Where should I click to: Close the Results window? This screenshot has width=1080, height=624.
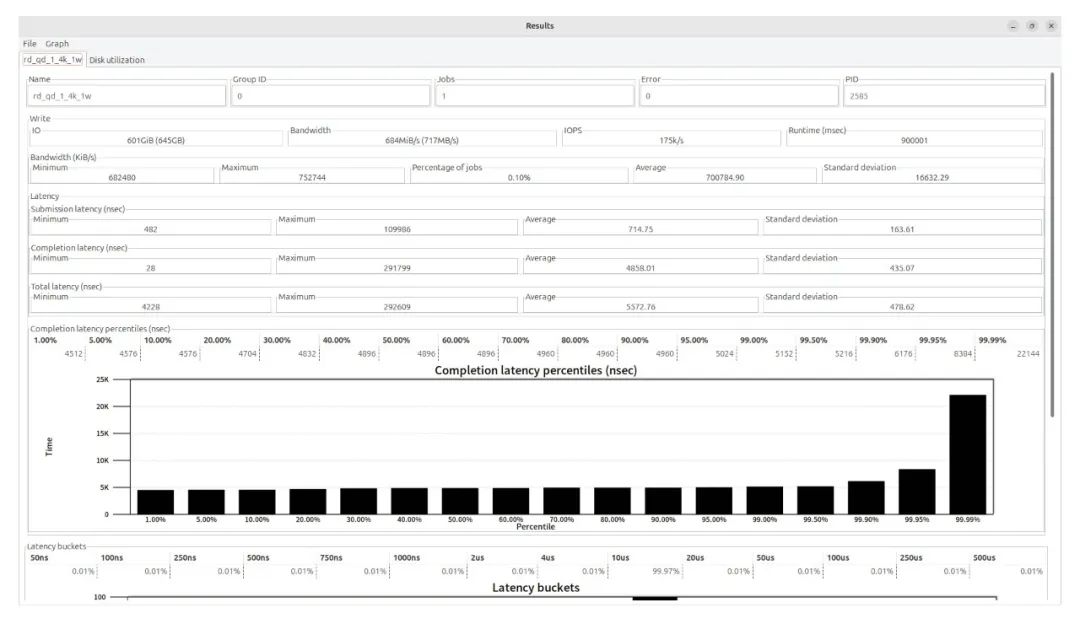[1051, 25]
